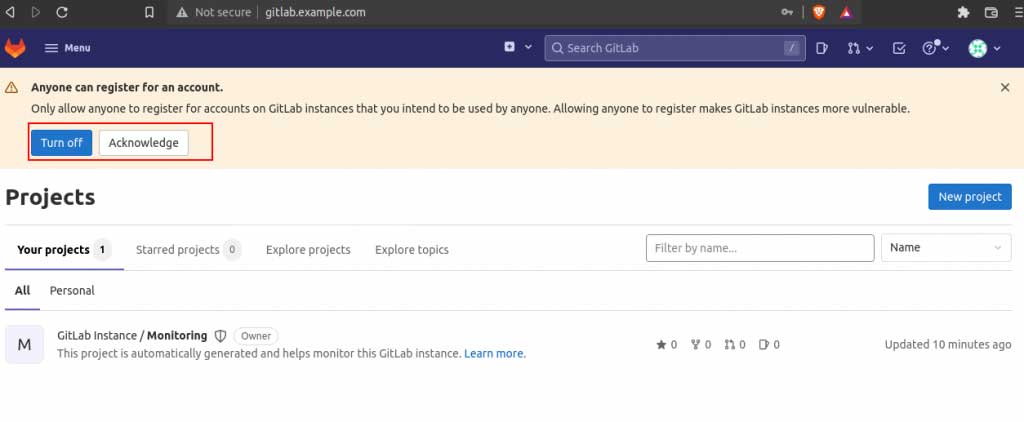Open the Issues icon in navbar

point(821,48)
